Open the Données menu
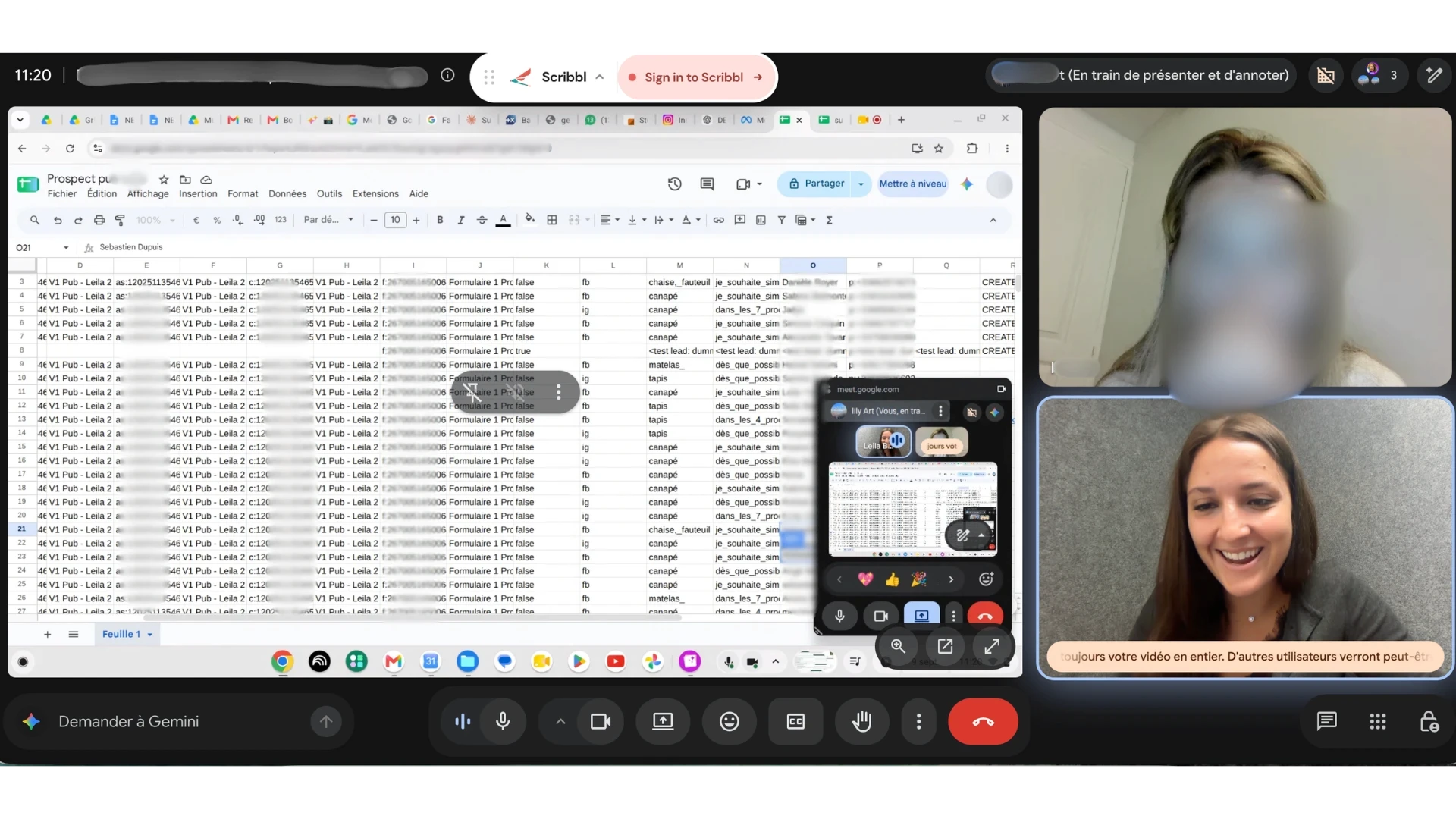The height and width of the screenshot is (819, 1456). click(x=287, y=194)
